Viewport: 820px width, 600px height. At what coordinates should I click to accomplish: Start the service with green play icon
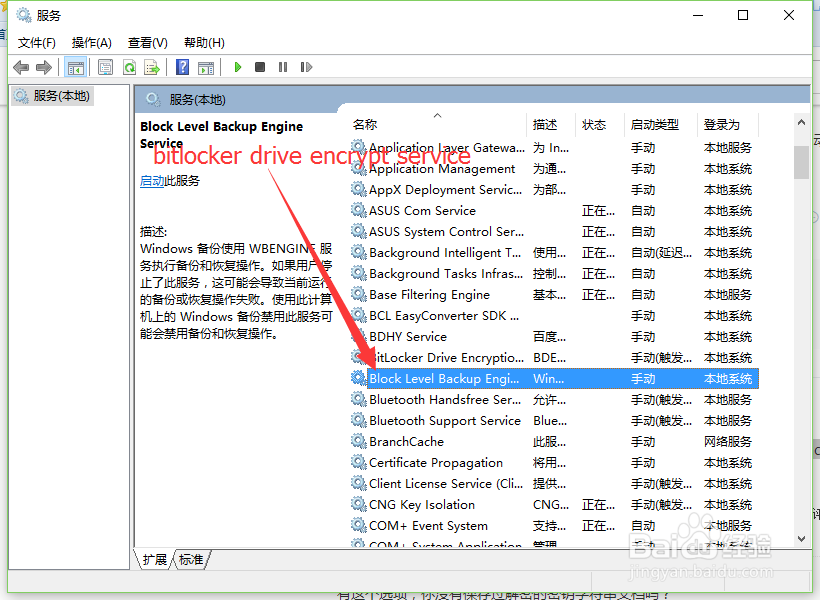click(x=237, y=67)
